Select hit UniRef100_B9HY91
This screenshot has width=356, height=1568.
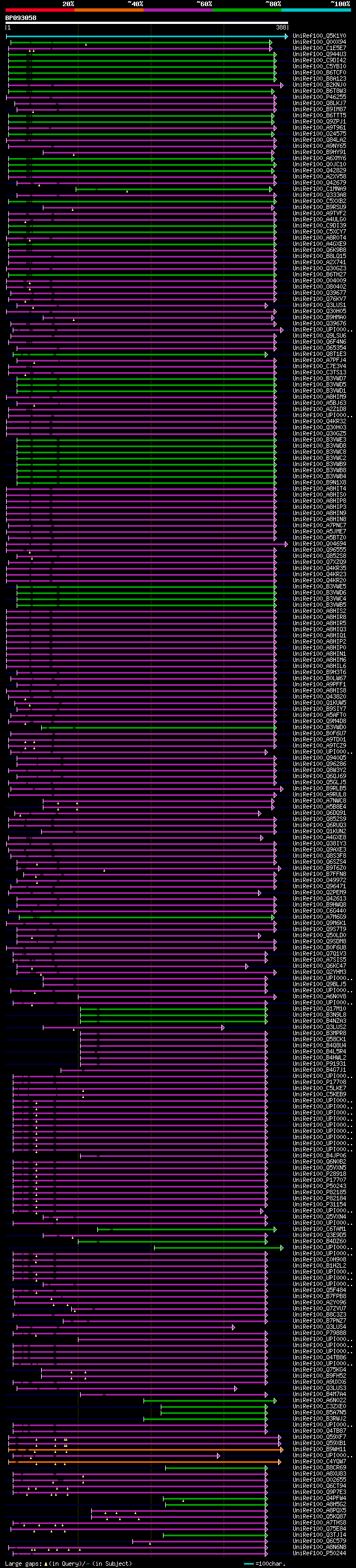click(319, 152)
